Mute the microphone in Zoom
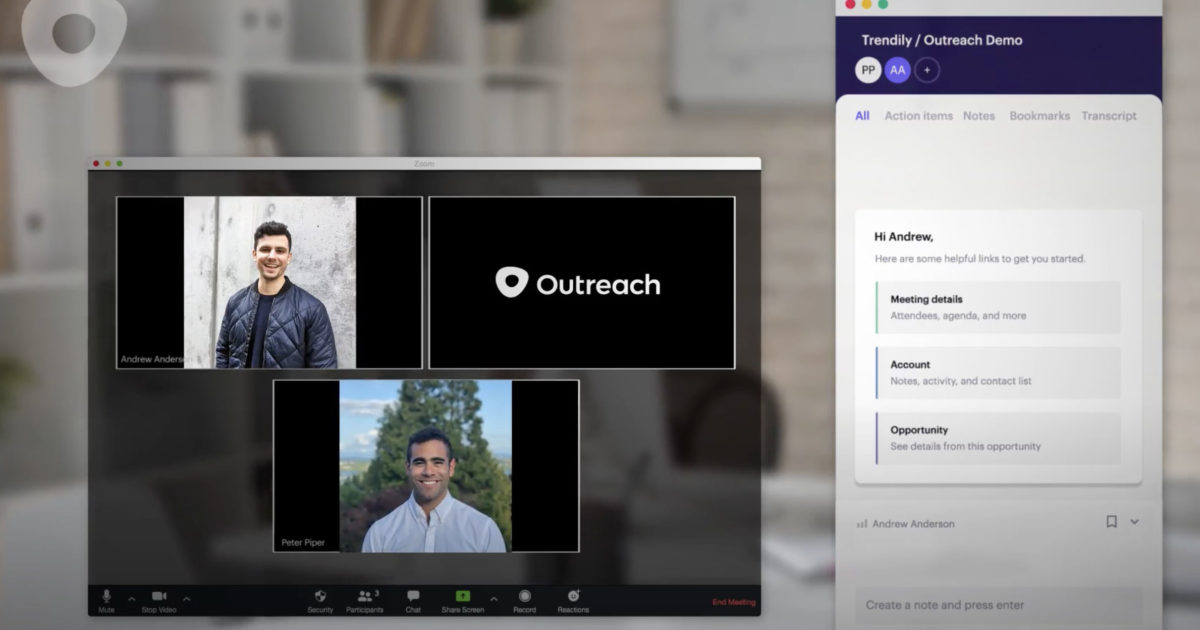Viewport: 1200px width, 630px height. [106, 596]
